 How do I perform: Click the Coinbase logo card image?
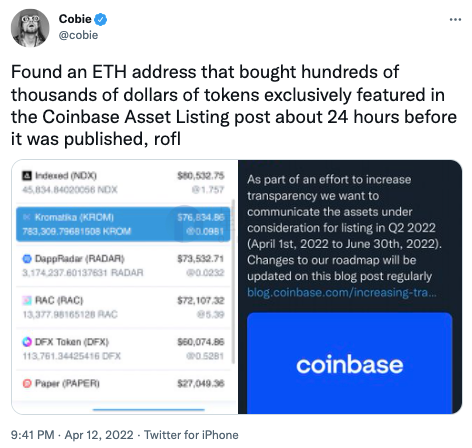(x=349, y=363)
